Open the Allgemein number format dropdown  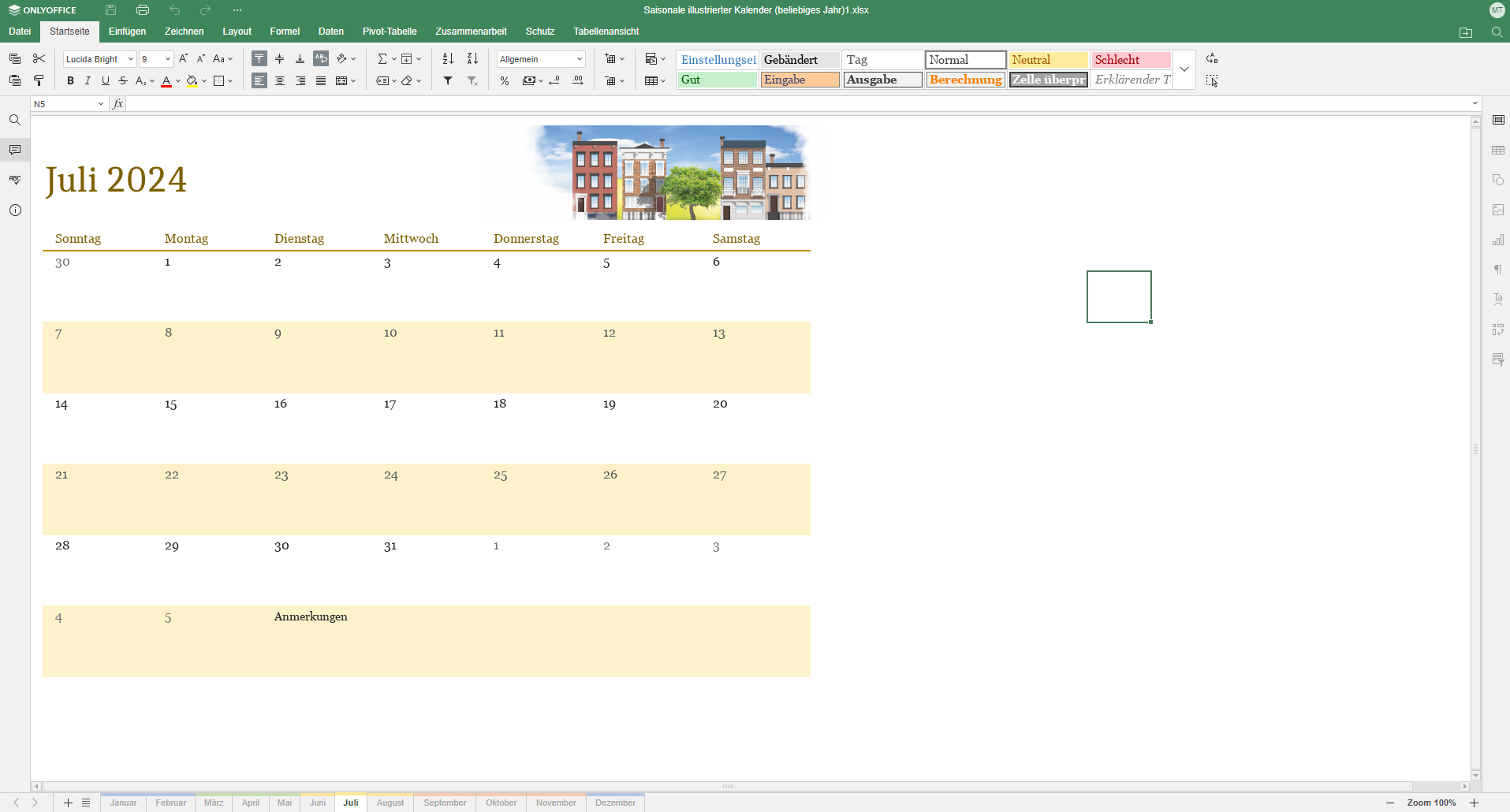tap(580, 59)
